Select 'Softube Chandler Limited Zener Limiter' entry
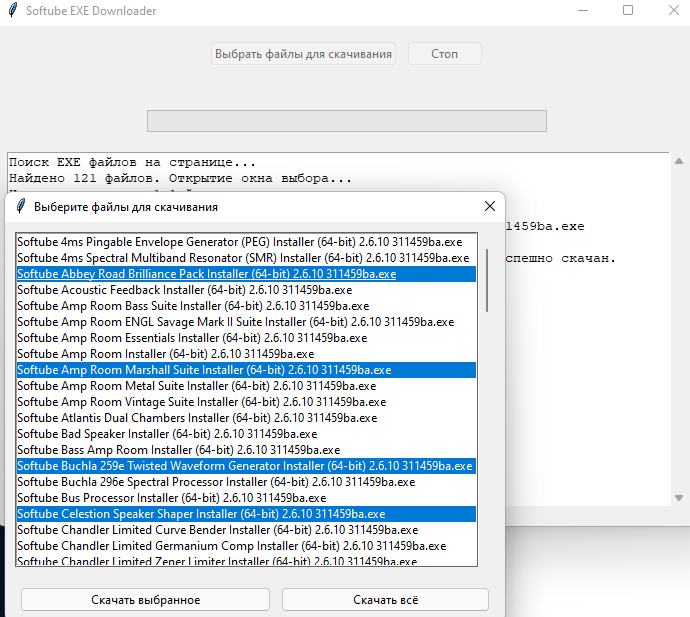Screen dimensions: 690x617 [246, 560]
